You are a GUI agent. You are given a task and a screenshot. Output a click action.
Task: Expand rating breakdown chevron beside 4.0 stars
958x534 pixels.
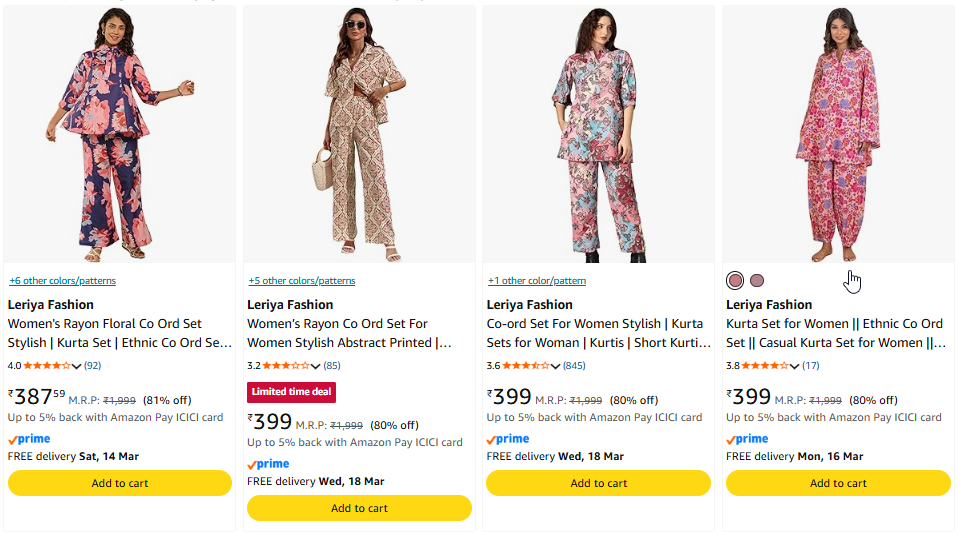click(x=77, y=367)
